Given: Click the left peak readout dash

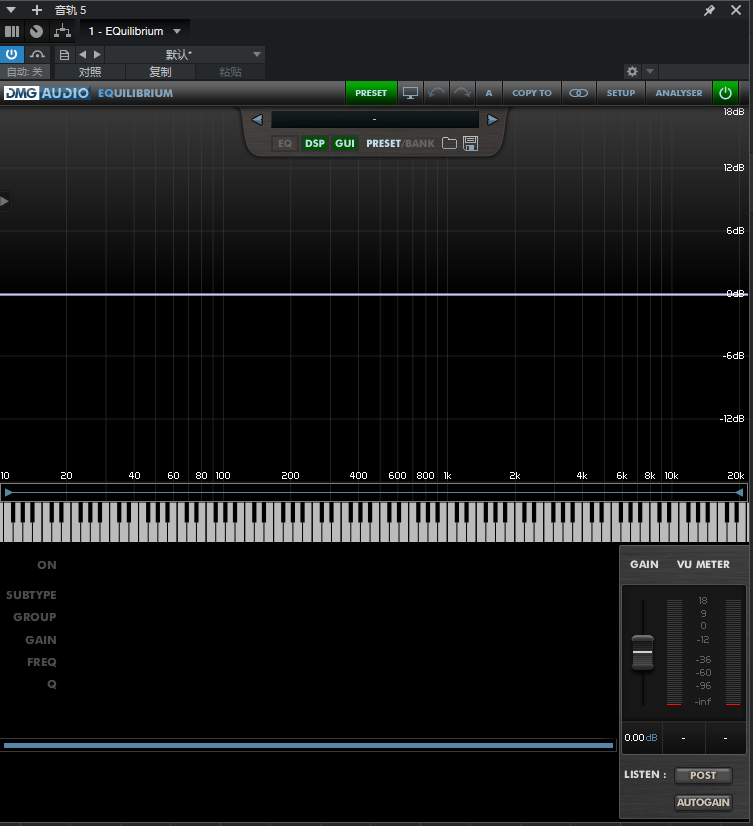Looking at the screenshot, I should 683,738.
